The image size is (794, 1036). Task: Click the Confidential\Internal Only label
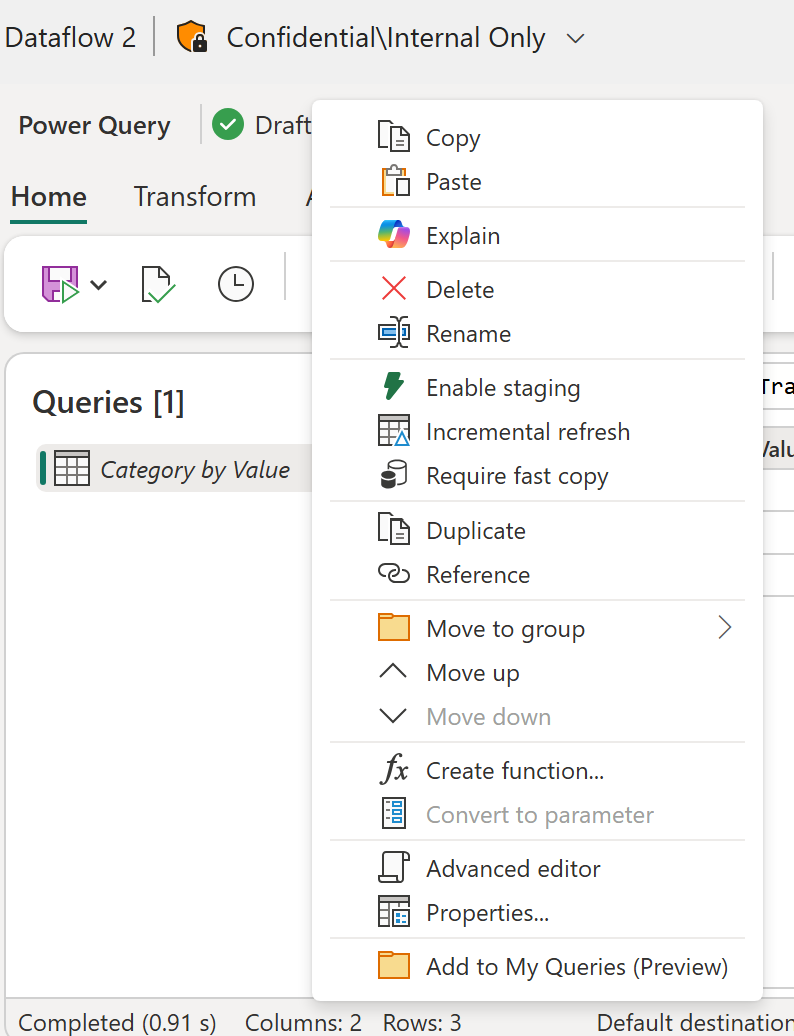click(386, 37)
